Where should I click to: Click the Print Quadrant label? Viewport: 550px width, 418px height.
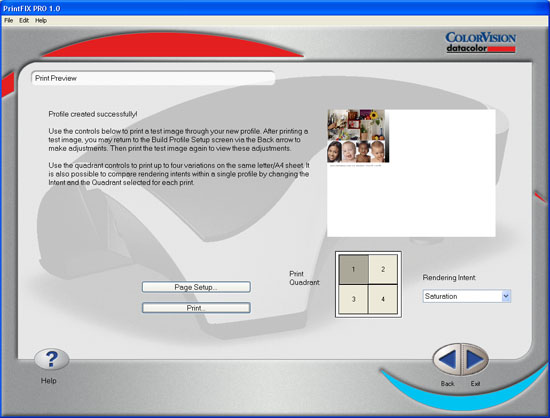[x=304, y=278]
